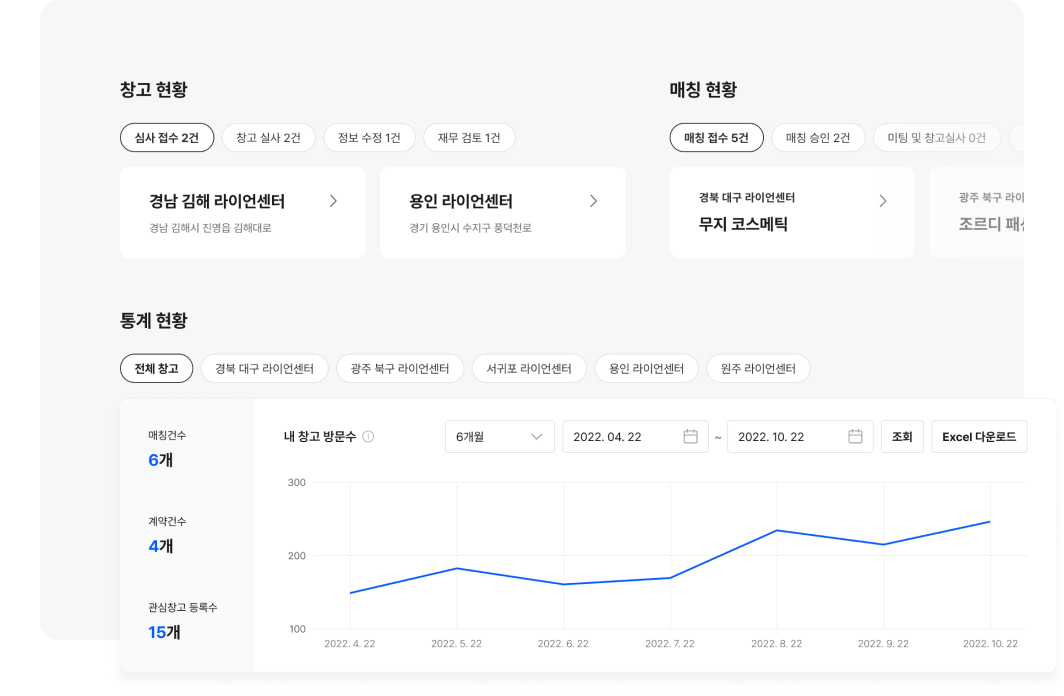Click the 2022. 8. 22 peak point on chart

(777, 530)
